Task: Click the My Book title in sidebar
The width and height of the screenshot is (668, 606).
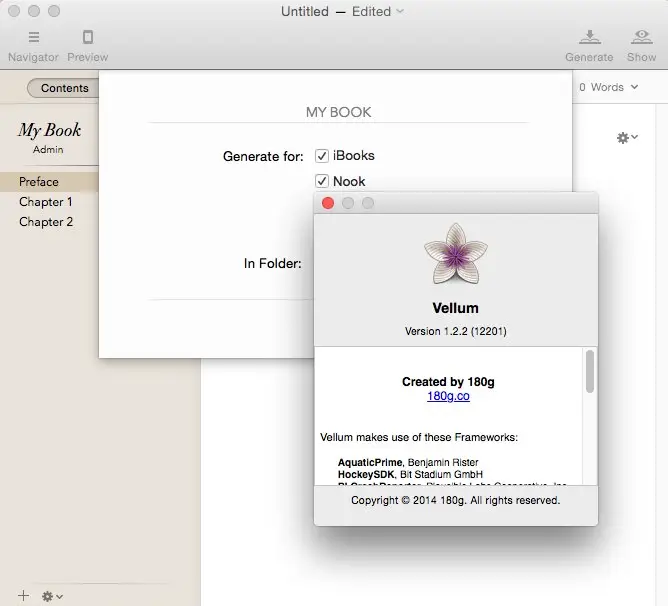Action: click(x=49, y=130)
